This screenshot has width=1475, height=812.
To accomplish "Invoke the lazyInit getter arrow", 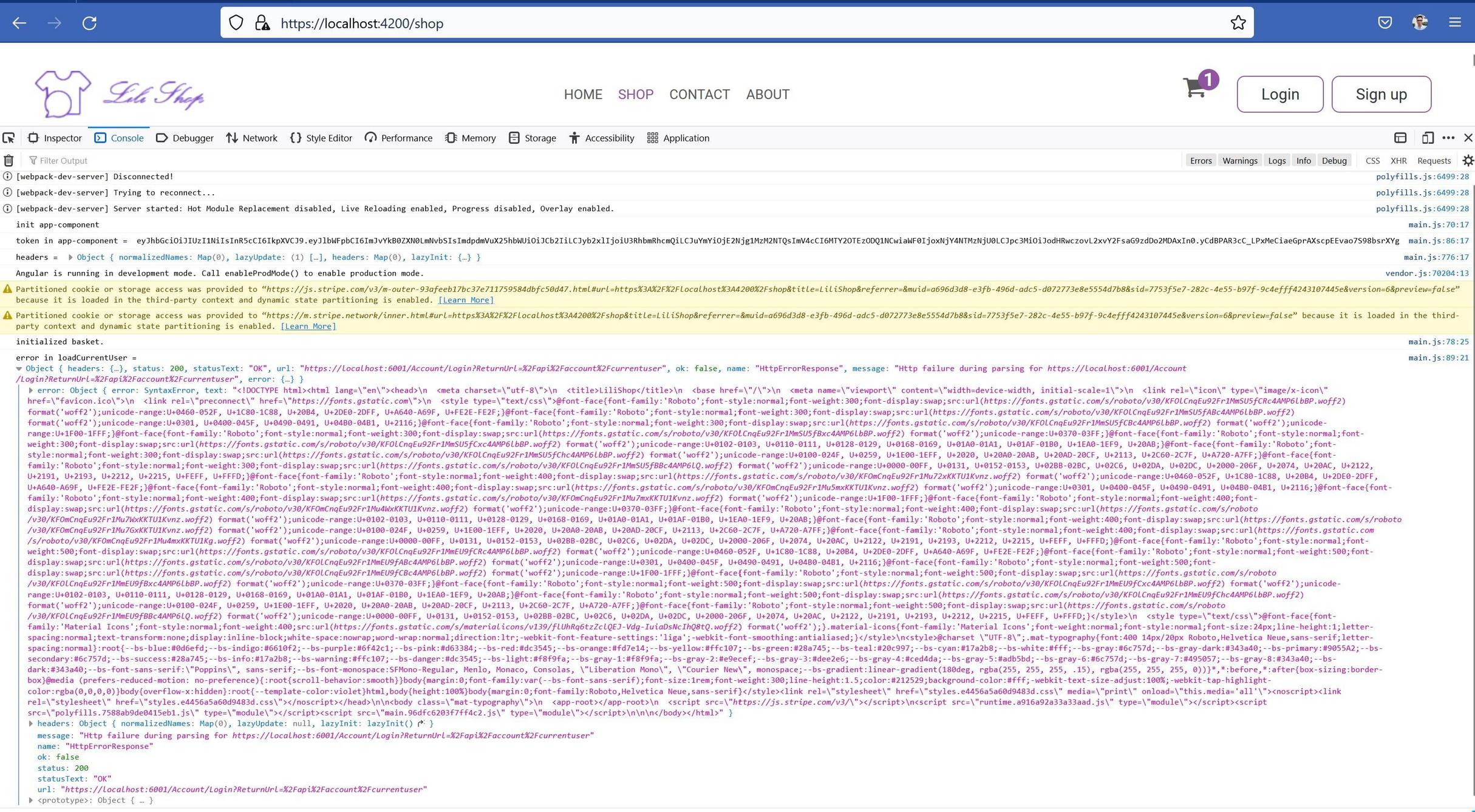I will coord(420,723).
